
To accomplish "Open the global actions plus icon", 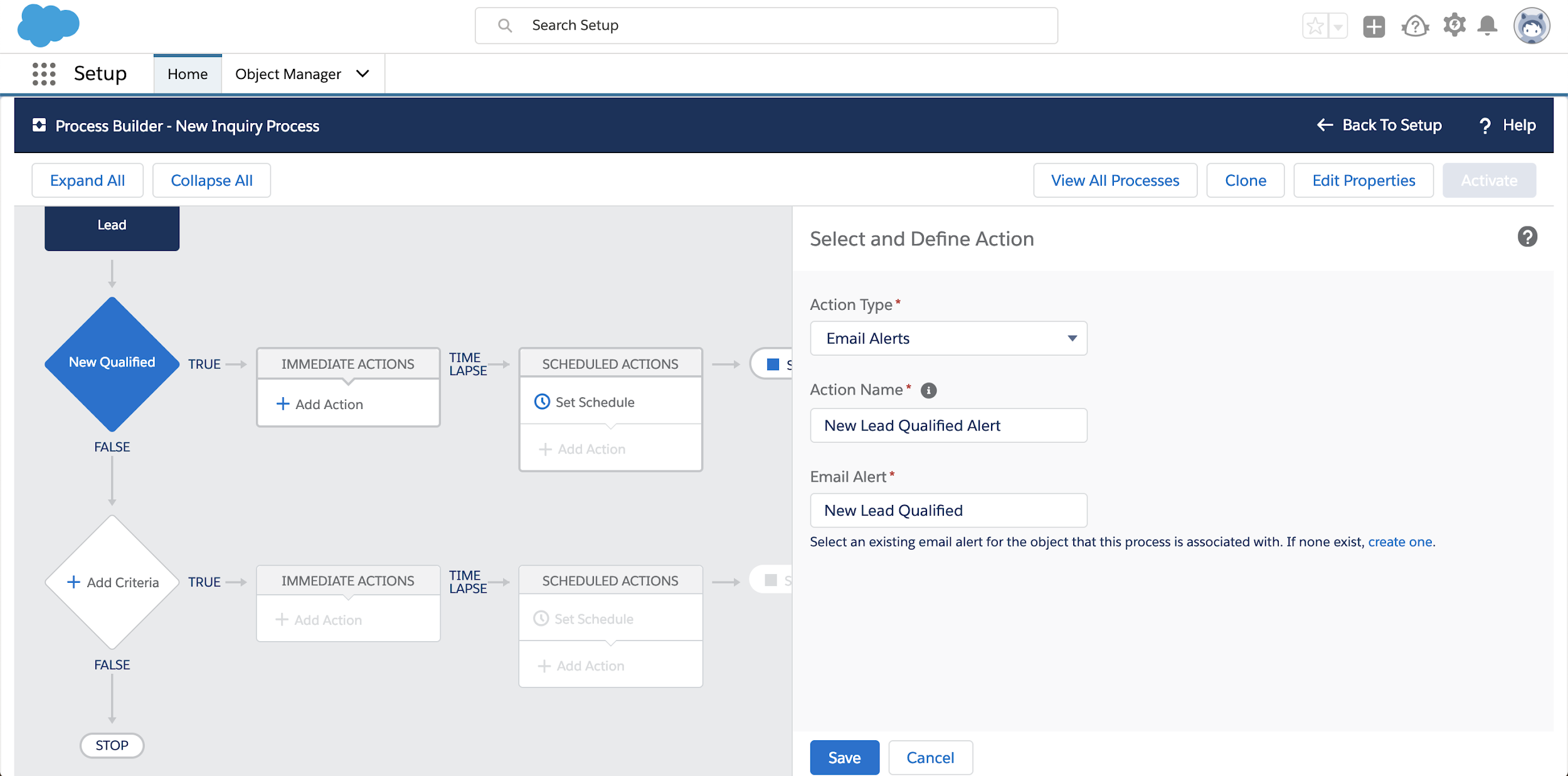I will (1374, 26).
